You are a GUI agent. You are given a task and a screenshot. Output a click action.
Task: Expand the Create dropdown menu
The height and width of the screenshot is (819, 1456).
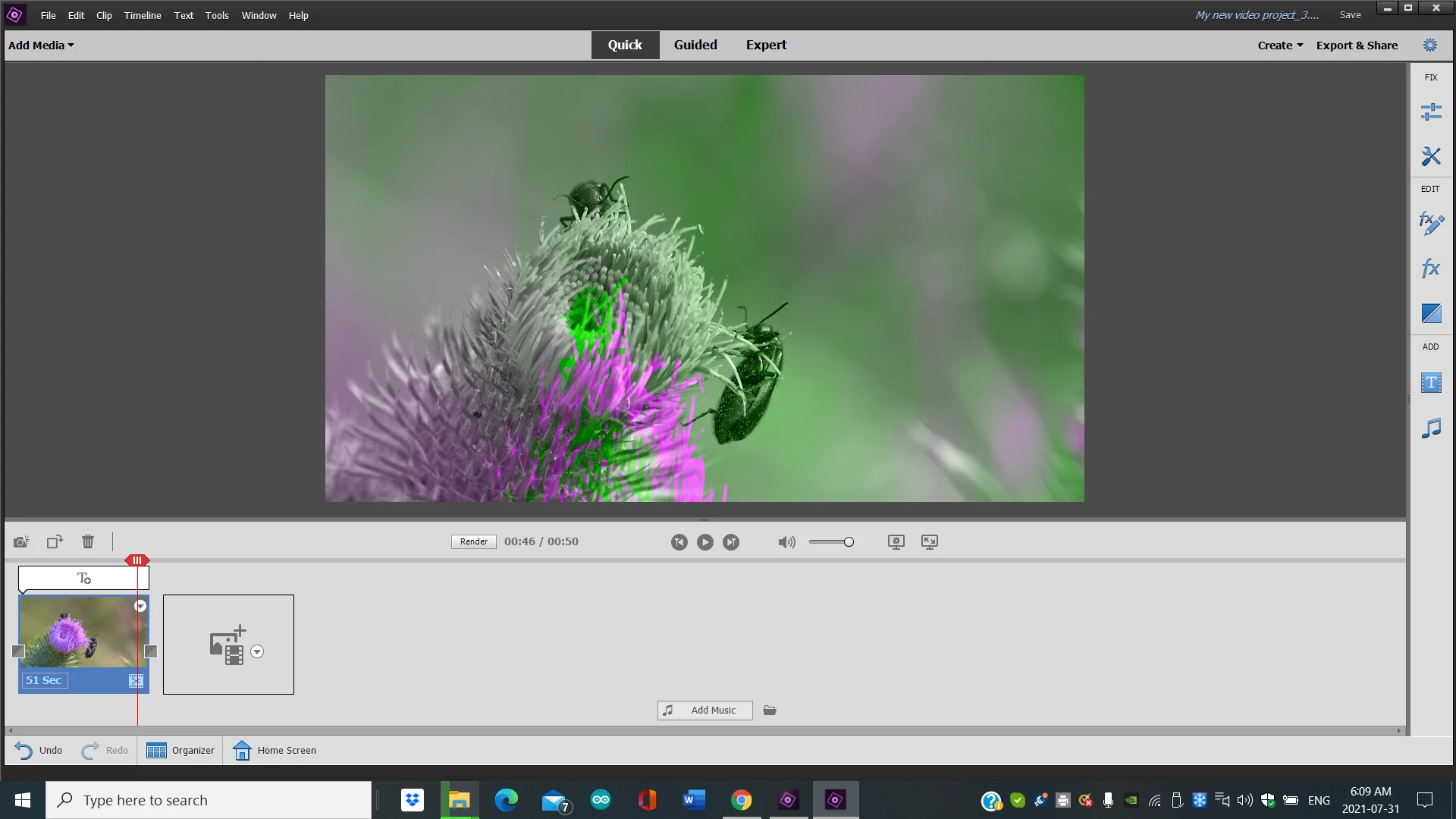[x=1280, y=45]
